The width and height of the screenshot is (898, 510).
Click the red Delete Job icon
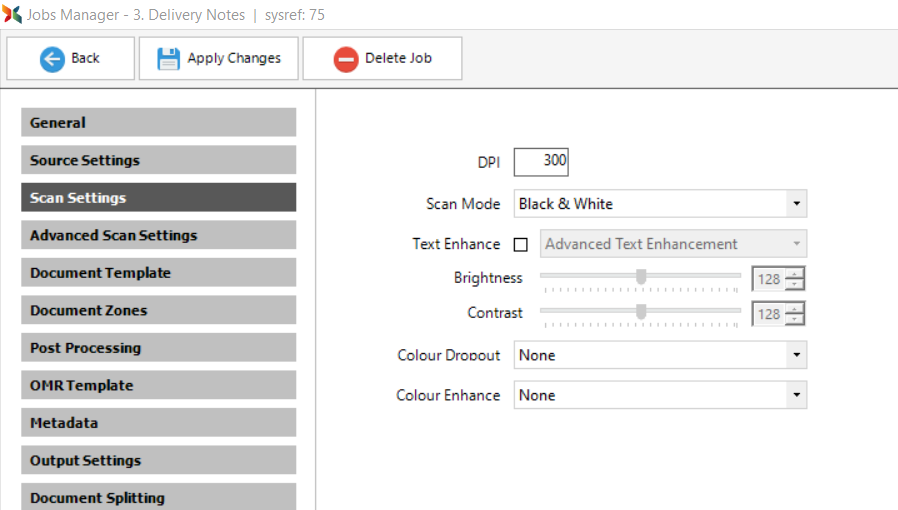[346, 59]
